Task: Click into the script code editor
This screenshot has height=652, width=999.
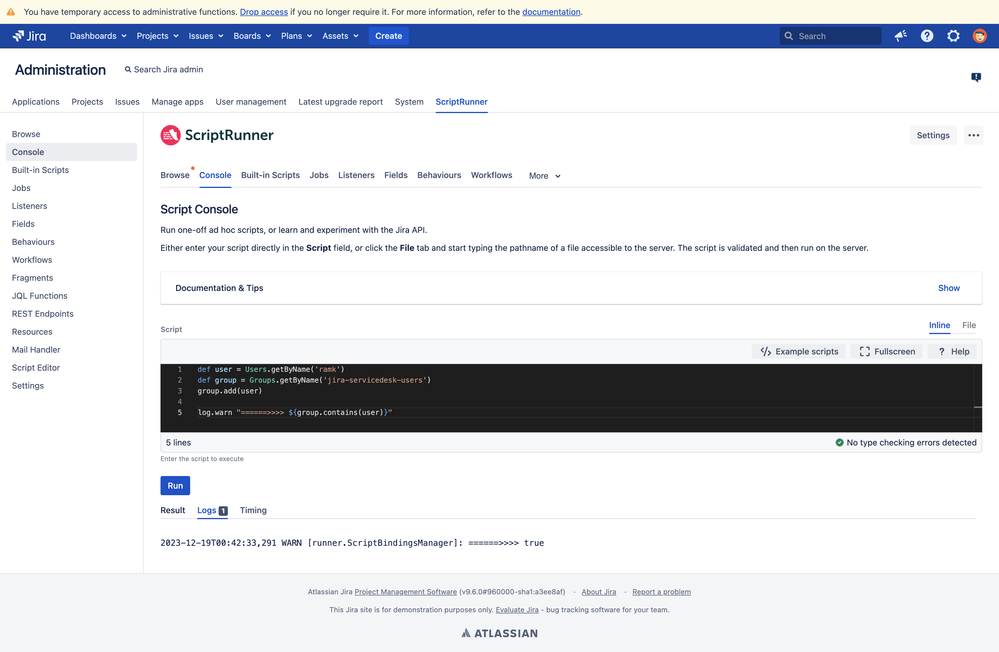Action: [571, 398]
